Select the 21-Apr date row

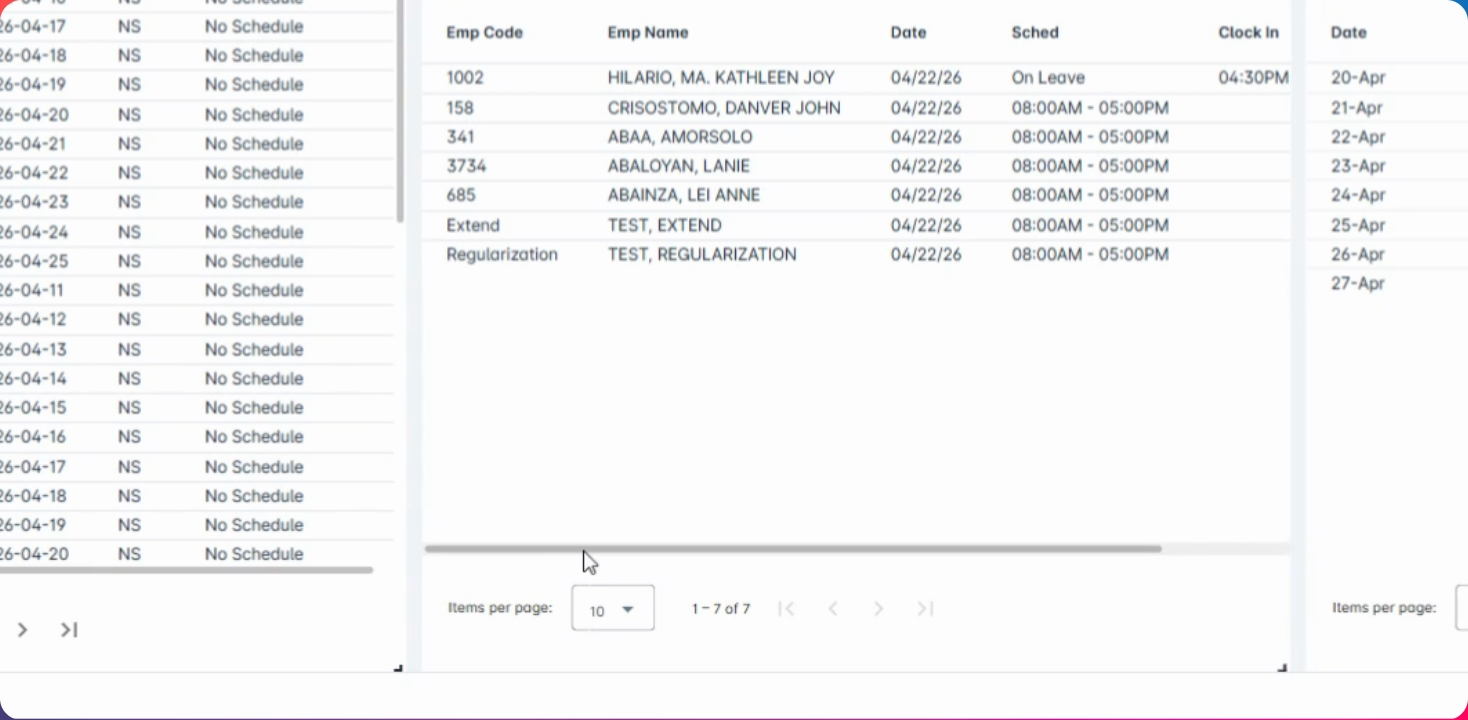click(x=1358, y=108)
